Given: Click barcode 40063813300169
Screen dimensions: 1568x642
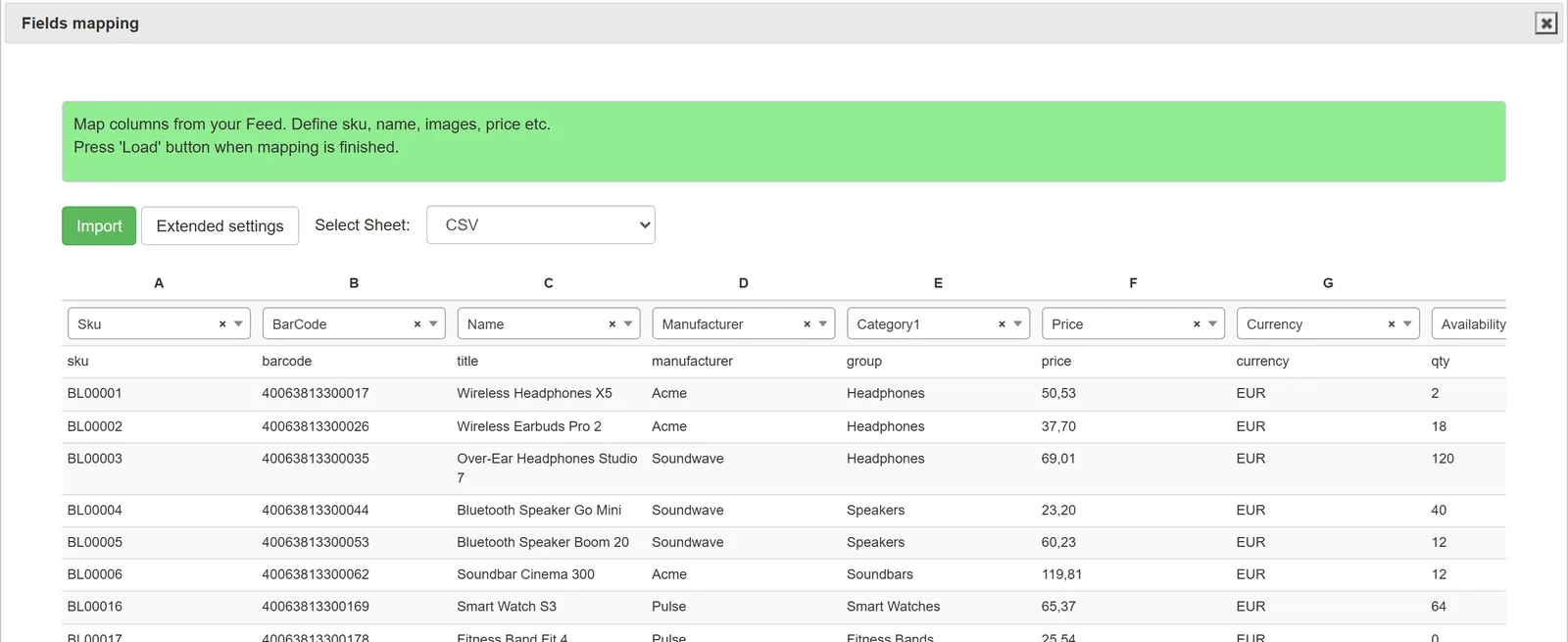Looking at the screenshot, I should pos(316,607).
